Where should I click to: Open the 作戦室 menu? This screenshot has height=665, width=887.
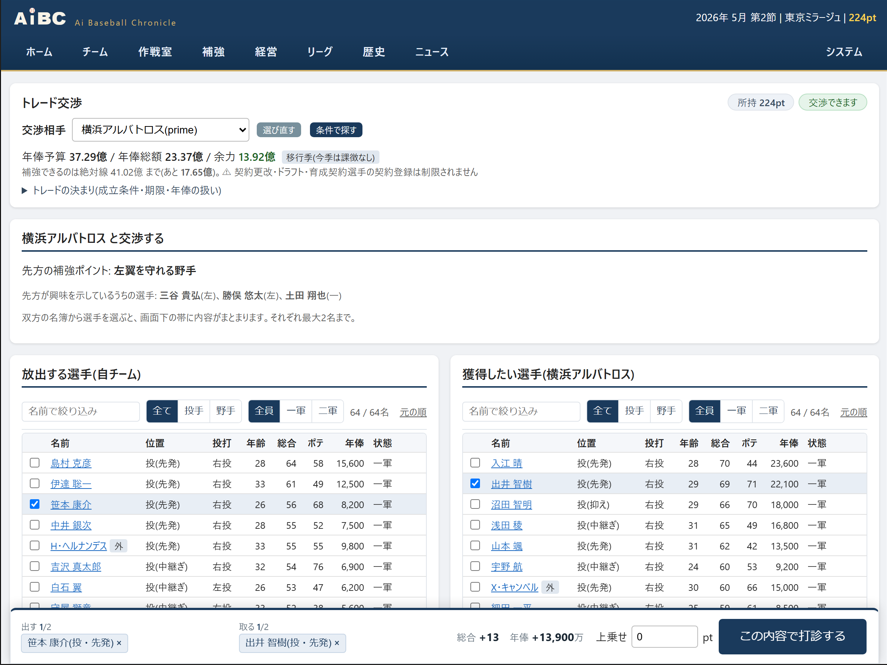pos(155,52)
